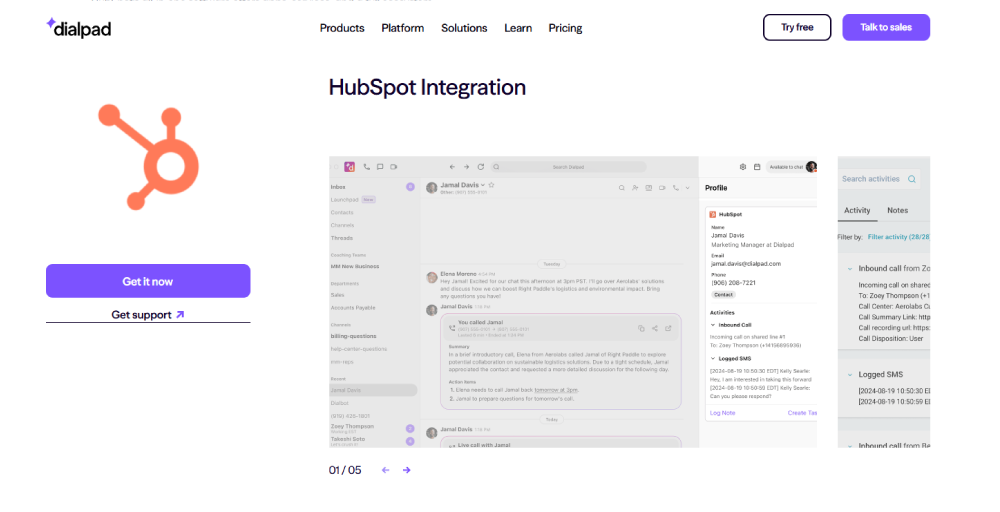Click the Dialpad logo

click(x=79, y=28)
